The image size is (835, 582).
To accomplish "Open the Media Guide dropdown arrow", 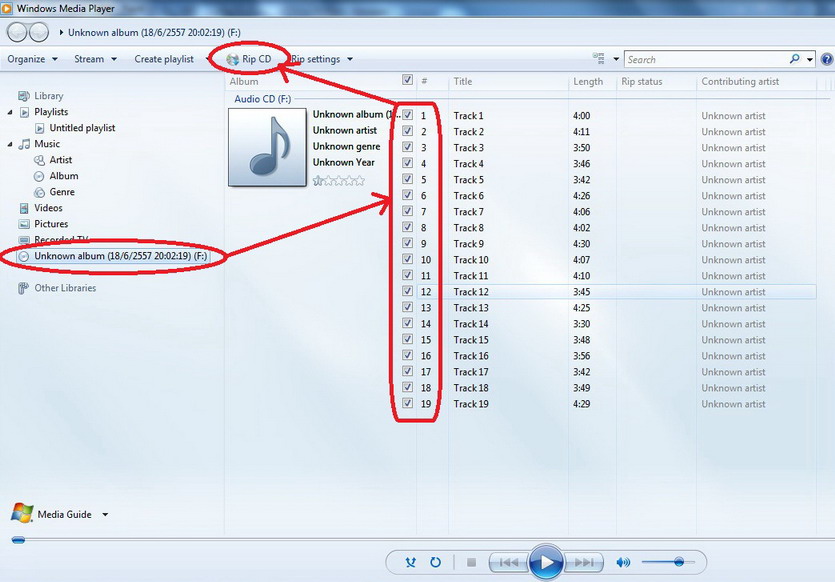I will [x=105, y=514].
